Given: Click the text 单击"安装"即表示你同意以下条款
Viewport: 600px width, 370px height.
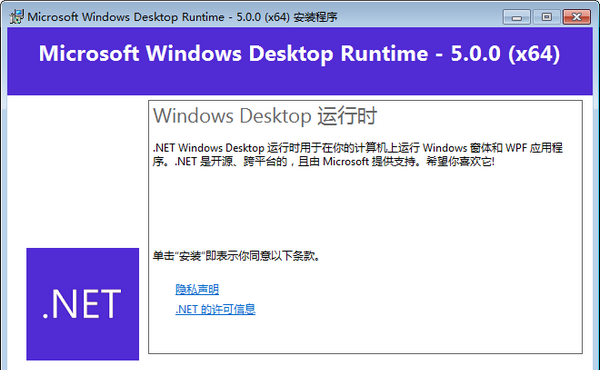Looking at the screenshot, I should click(236, 256).
